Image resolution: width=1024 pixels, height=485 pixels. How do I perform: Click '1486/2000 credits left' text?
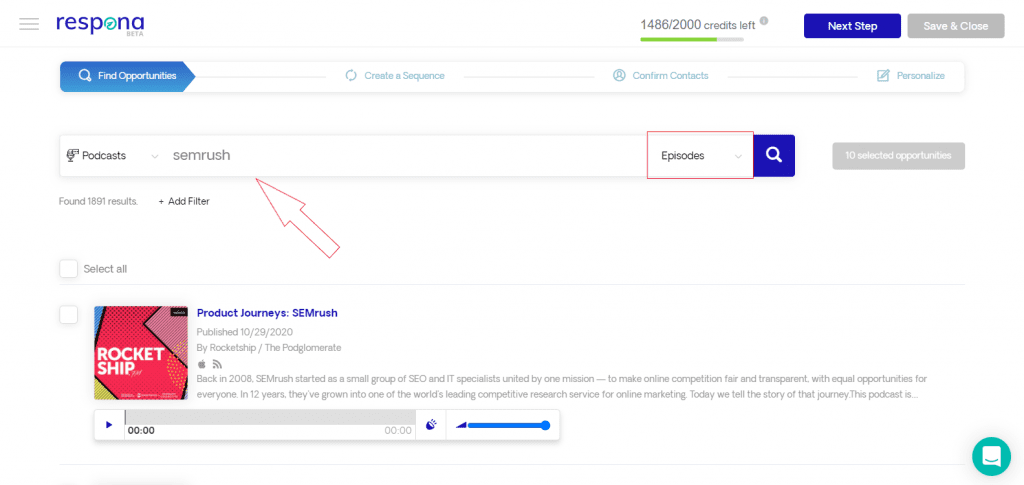point(697,25)
